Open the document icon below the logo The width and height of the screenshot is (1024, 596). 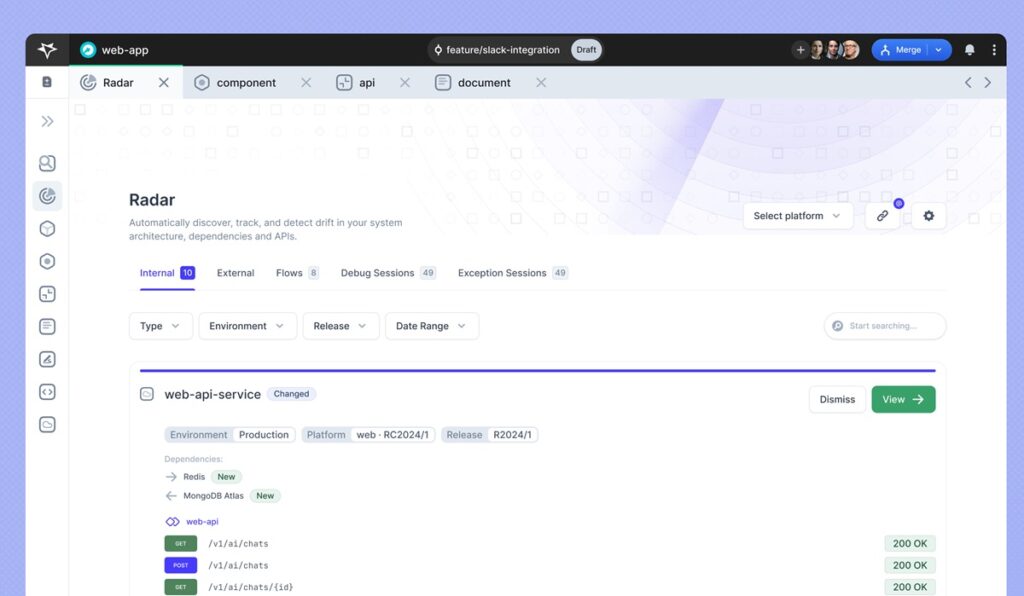(47, 82)
